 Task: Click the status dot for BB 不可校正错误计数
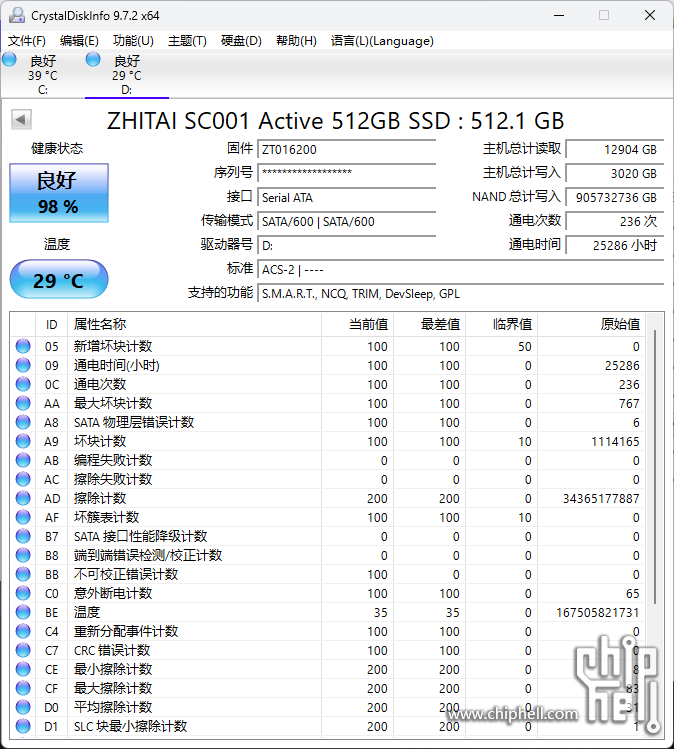pyautogui.click(x=23, y=574)
